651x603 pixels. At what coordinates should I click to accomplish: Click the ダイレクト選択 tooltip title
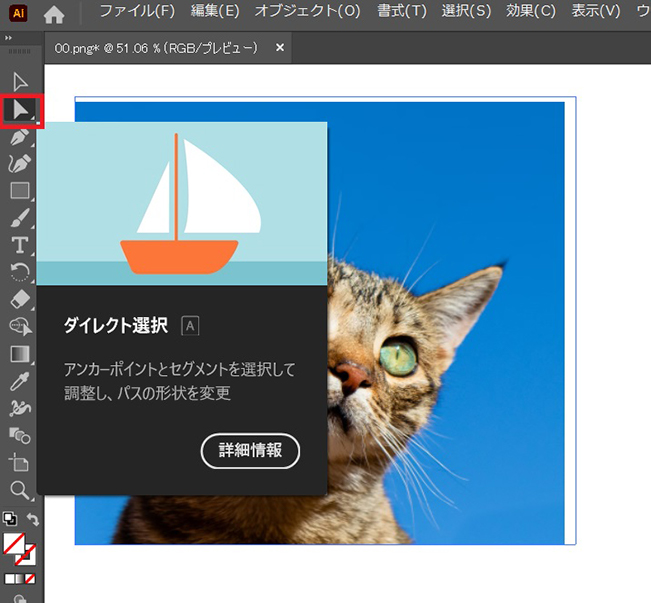click(x=116, y=326)
